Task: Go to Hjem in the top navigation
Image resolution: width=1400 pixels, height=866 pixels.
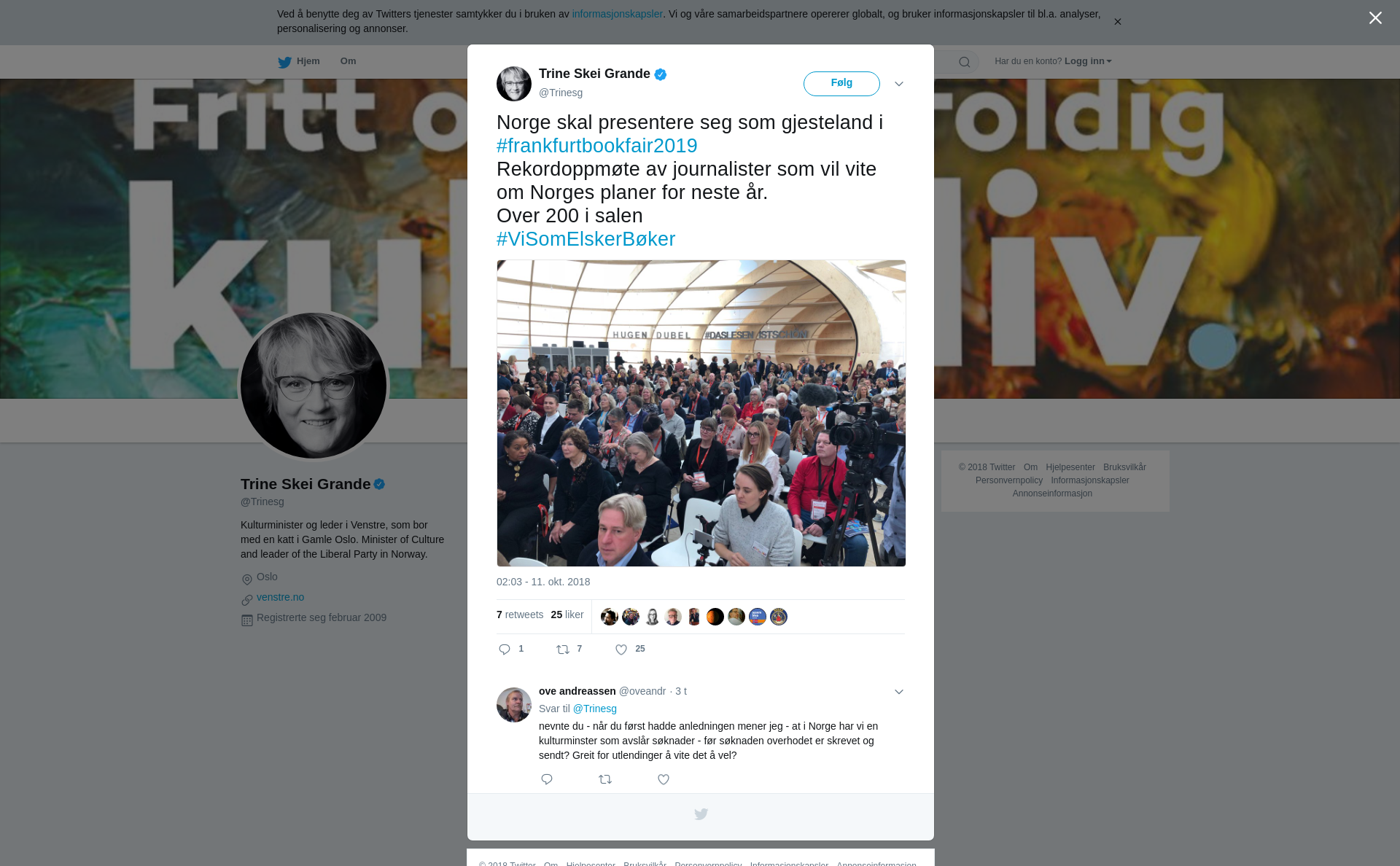Action: click(x=308, y=61)
